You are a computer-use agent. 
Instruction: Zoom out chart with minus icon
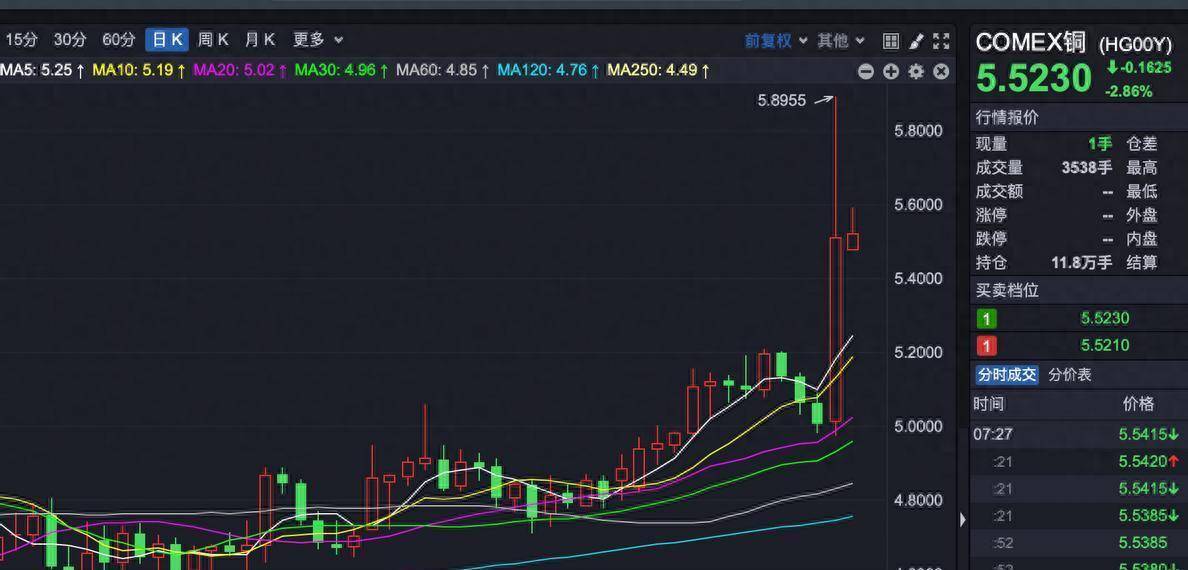866,71
